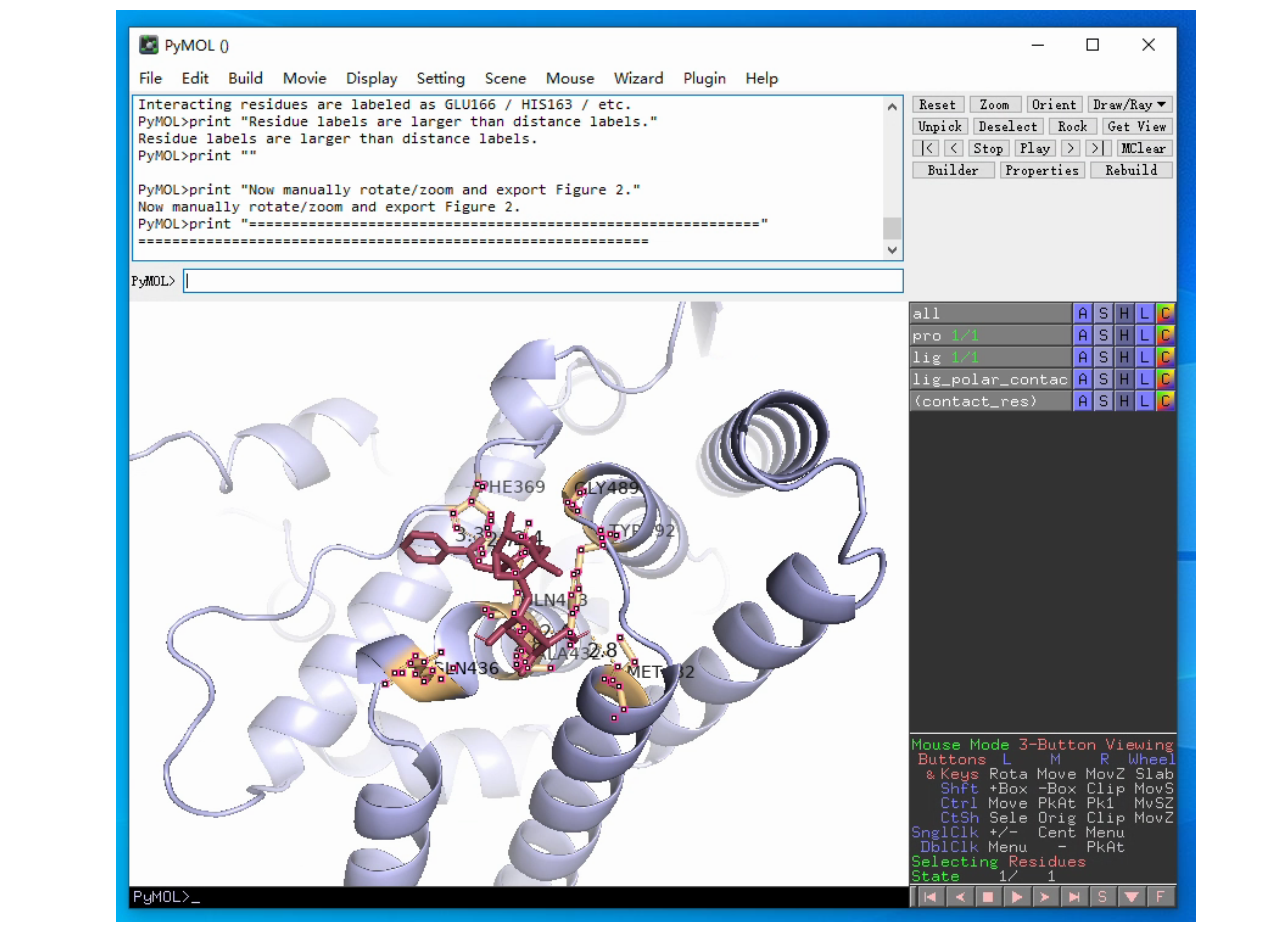Jump to last frame in bottom playback bar

(x=1074, y=897)
